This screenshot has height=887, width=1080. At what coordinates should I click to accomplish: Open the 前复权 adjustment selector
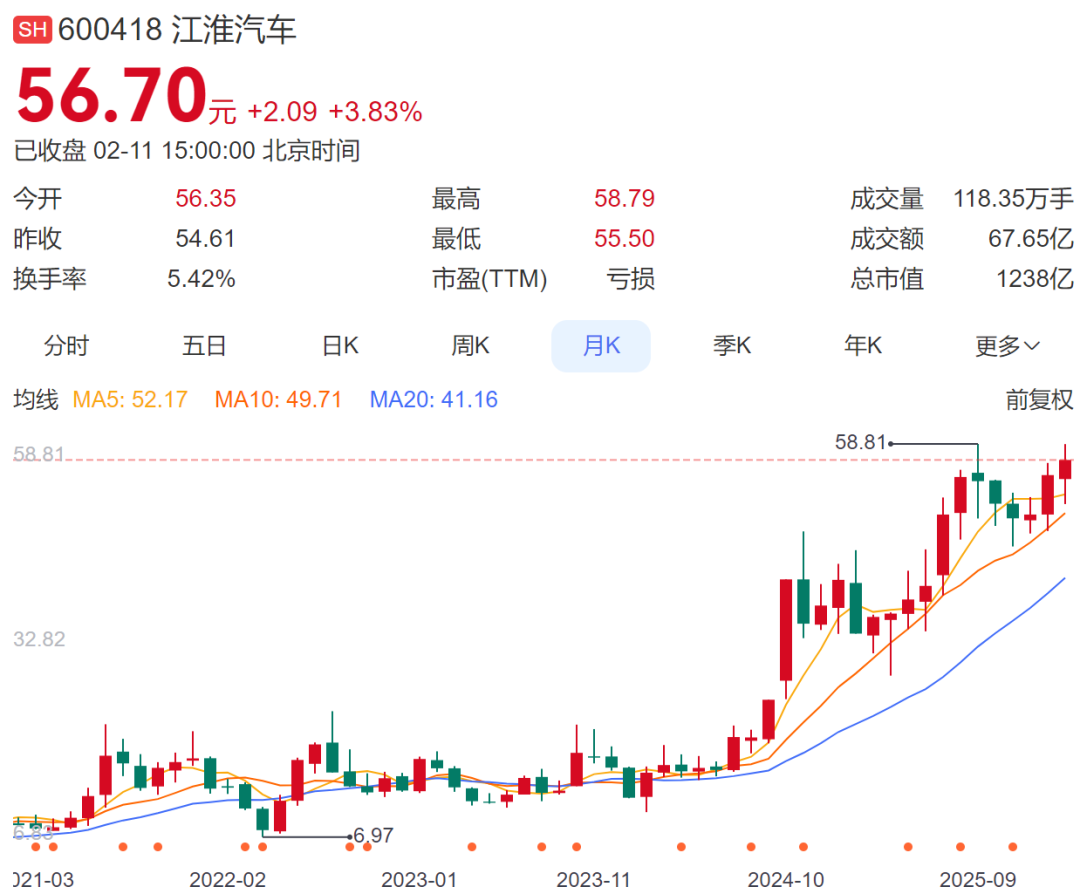[x=1039, y=400]
